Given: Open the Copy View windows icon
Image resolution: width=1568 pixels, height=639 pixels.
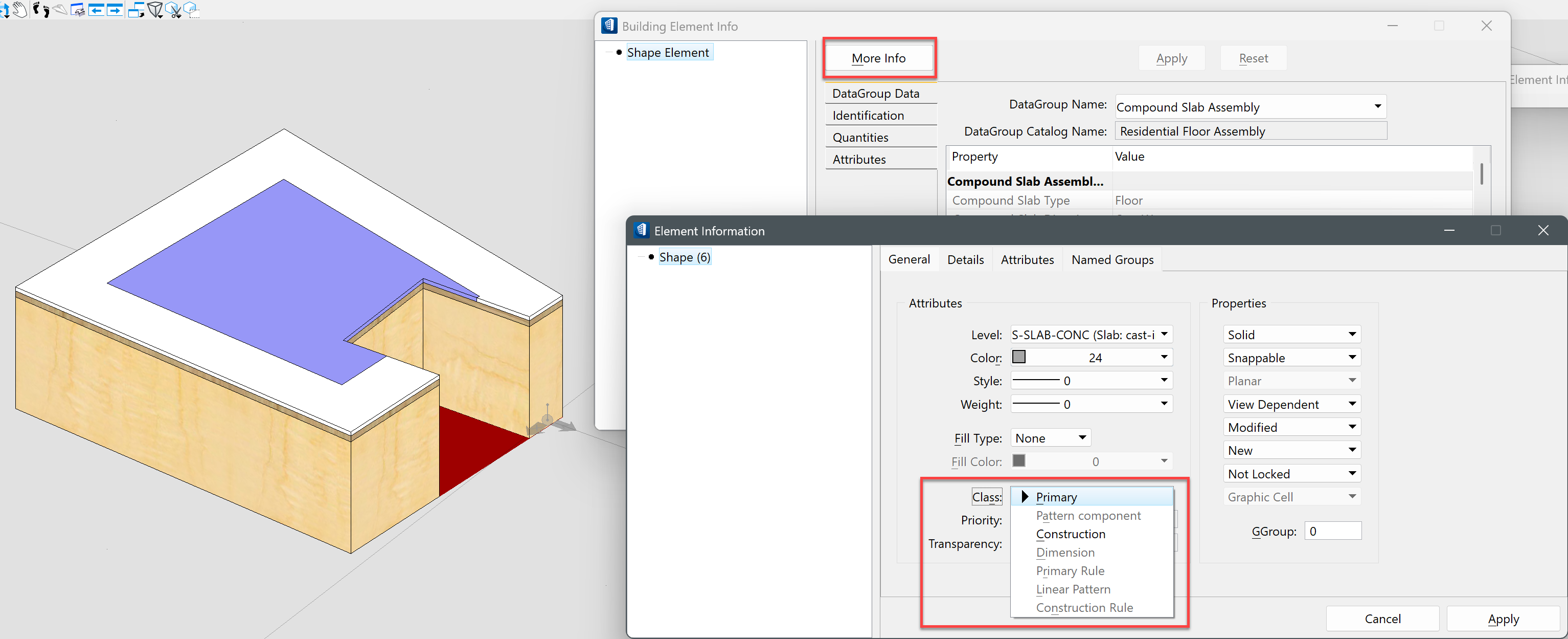Looking at the screenshot, I should [136, 10].
